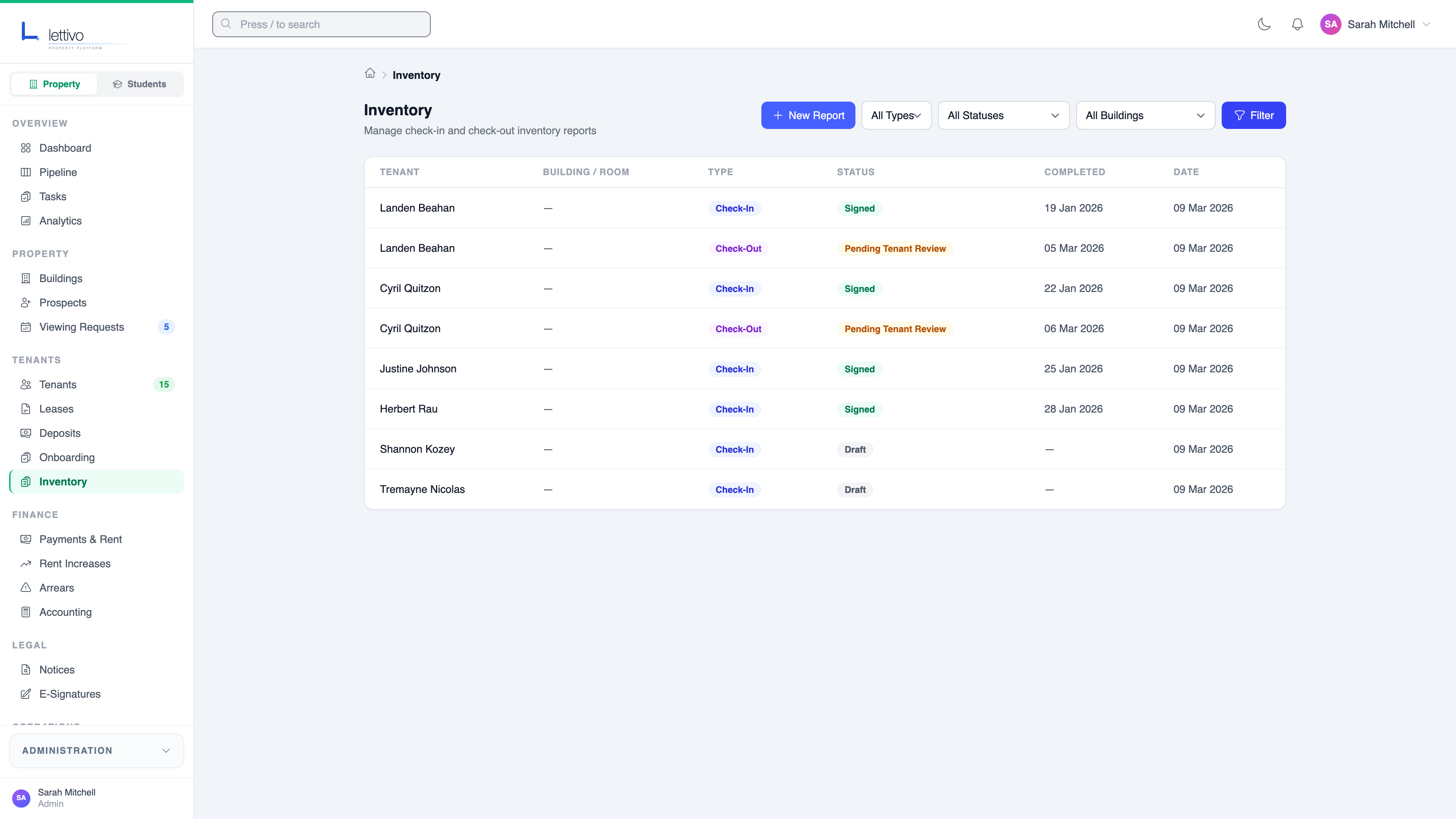Switch to the Students tab

point(140,84)
